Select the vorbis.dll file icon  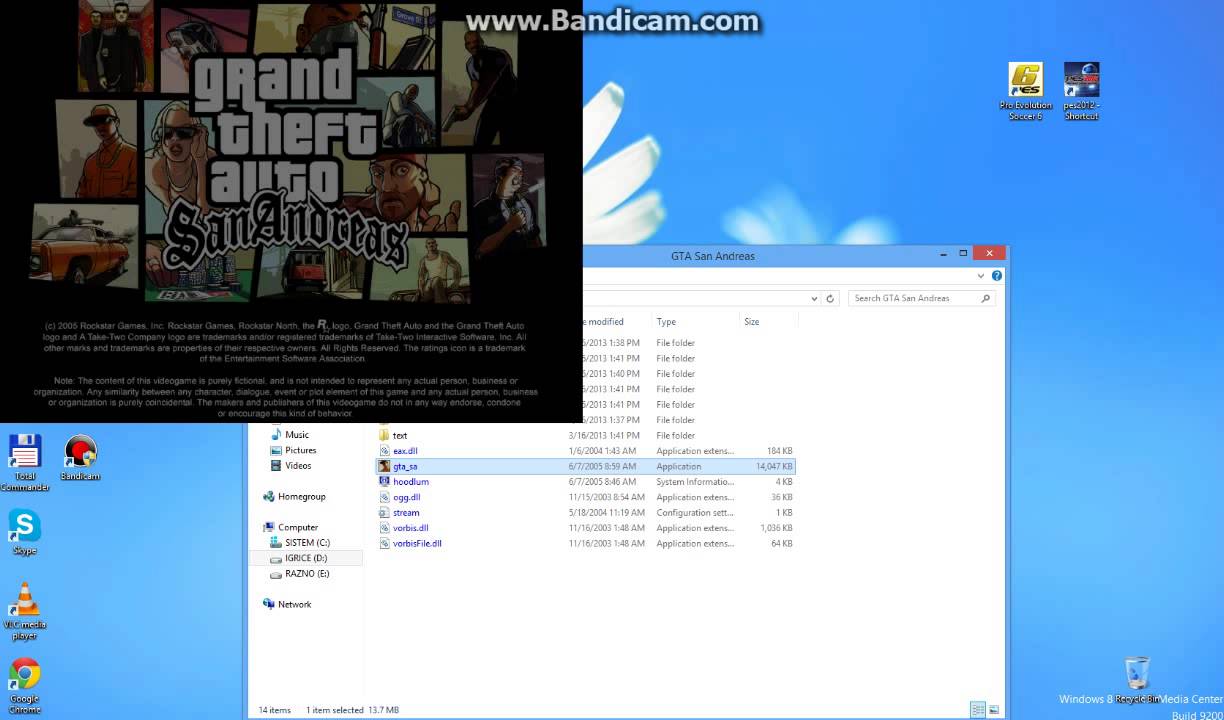384,528
